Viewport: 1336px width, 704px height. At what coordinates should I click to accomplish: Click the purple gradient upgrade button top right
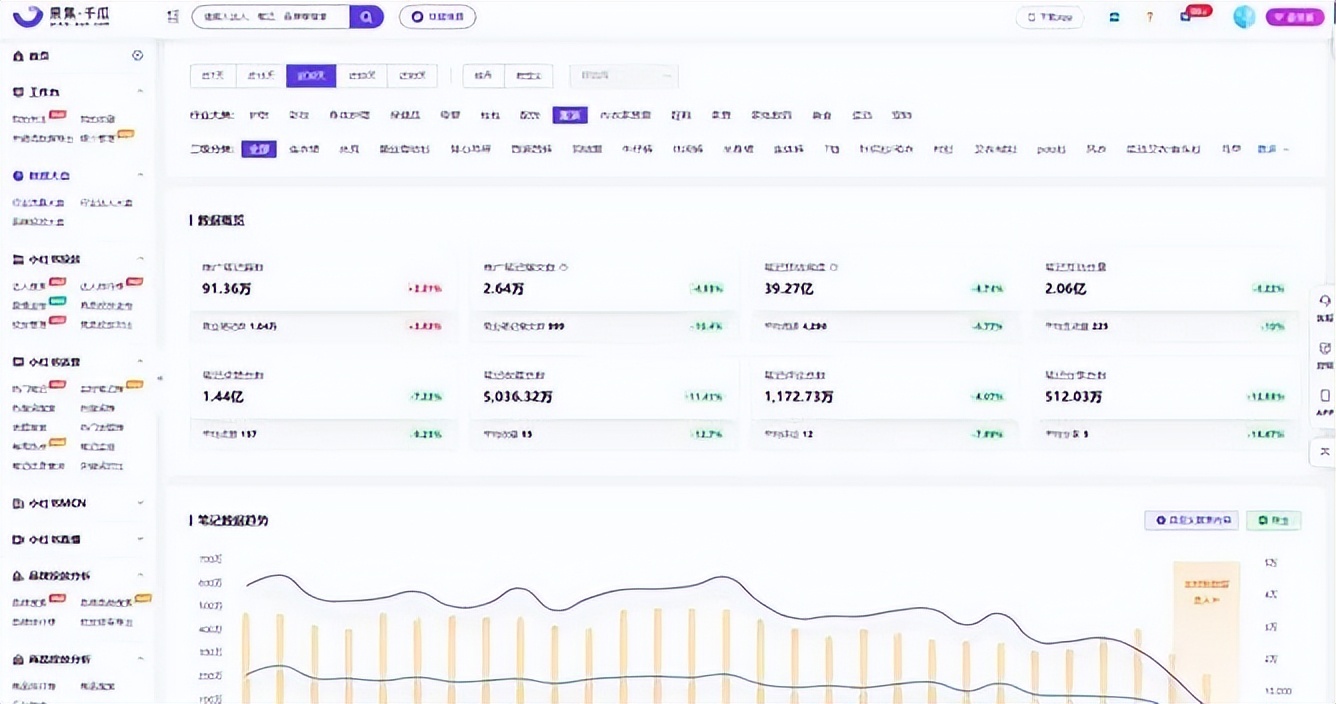tap(1295, 17)
